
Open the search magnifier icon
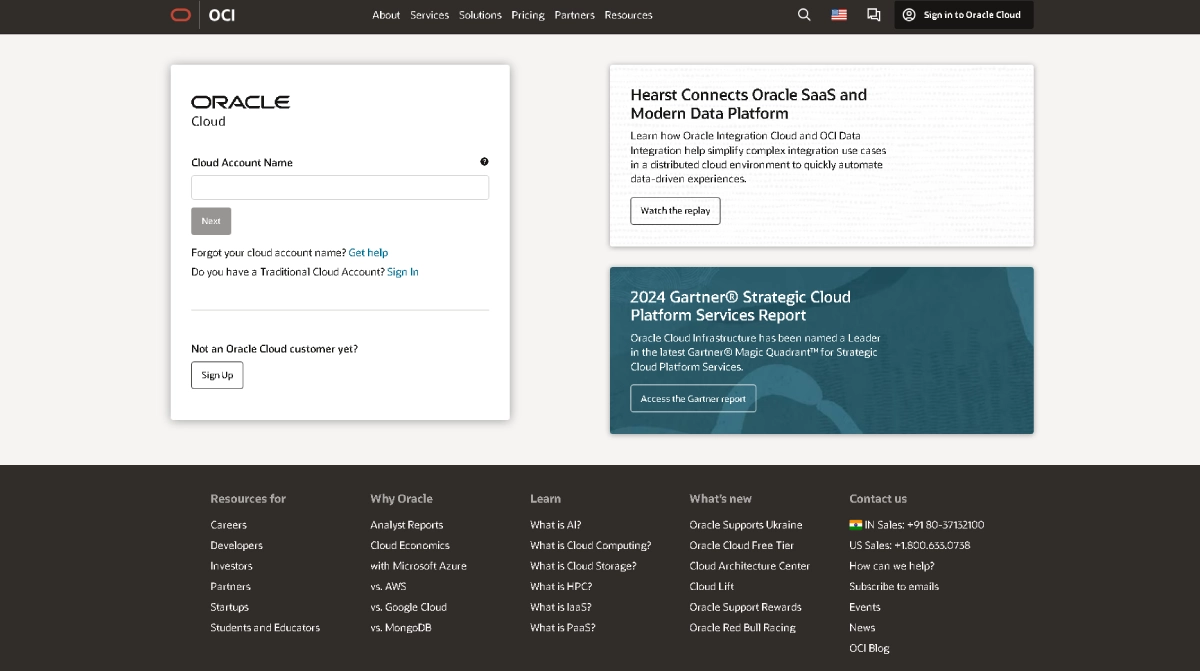[x=804, y=15]
